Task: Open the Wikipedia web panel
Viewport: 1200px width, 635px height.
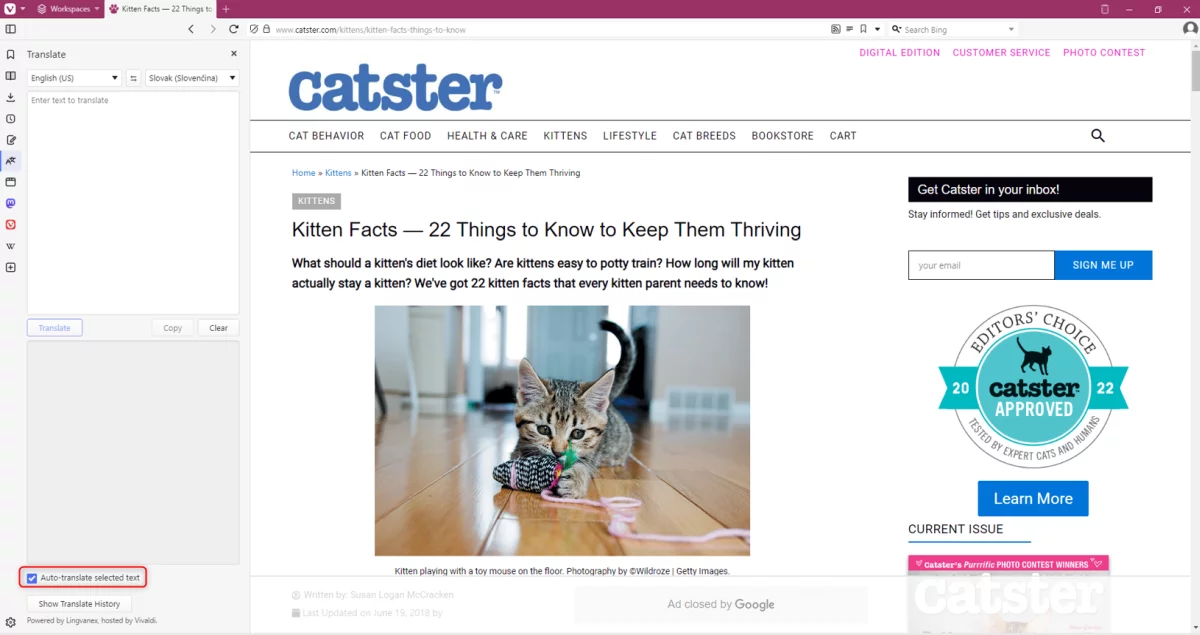Action: point(11,246)
